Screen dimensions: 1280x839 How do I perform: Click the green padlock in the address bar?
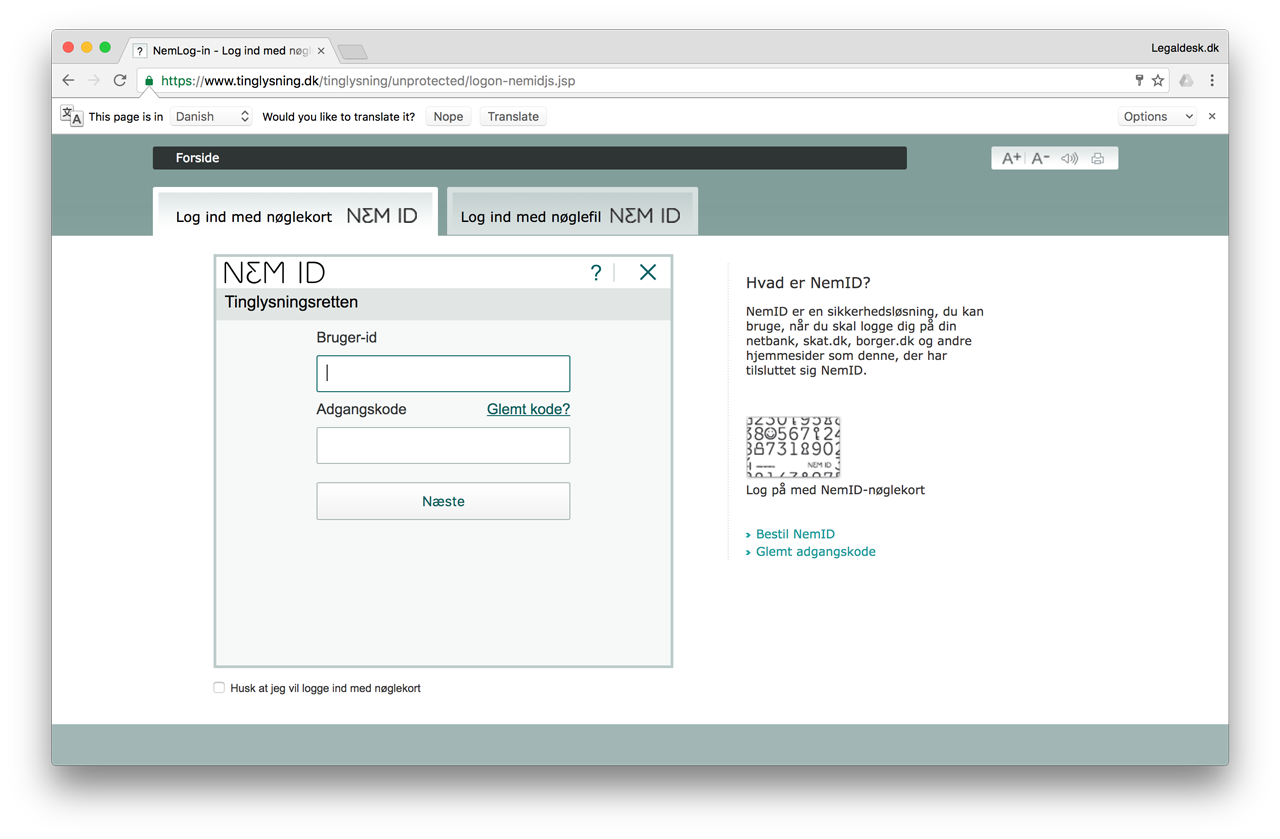[x=149, y=81]
